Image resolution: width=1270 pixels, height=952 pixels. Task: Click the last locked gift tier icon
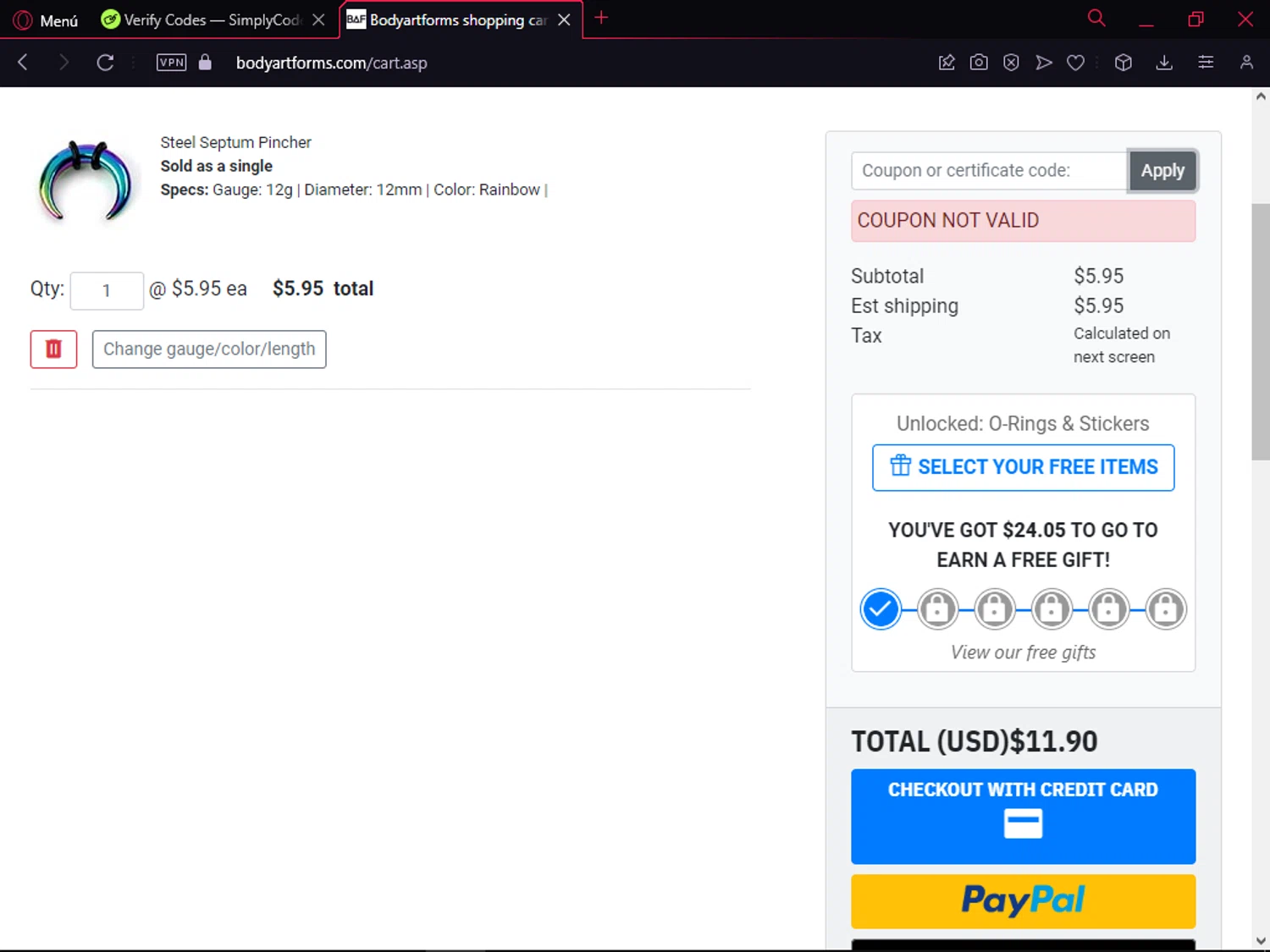[x=1166, y=608]
